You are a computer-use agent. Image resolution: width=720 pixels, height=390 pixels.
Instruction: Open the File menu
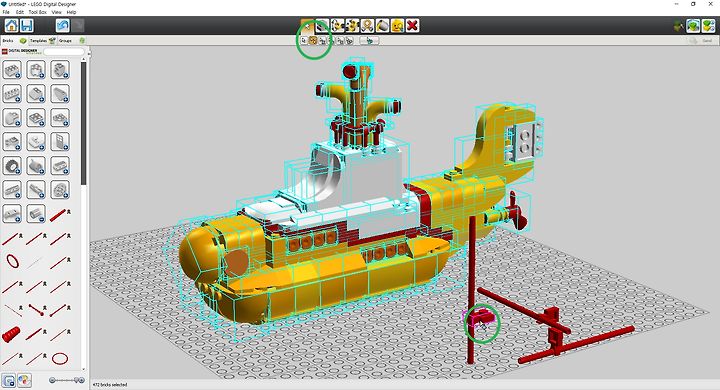coord(6,12)
